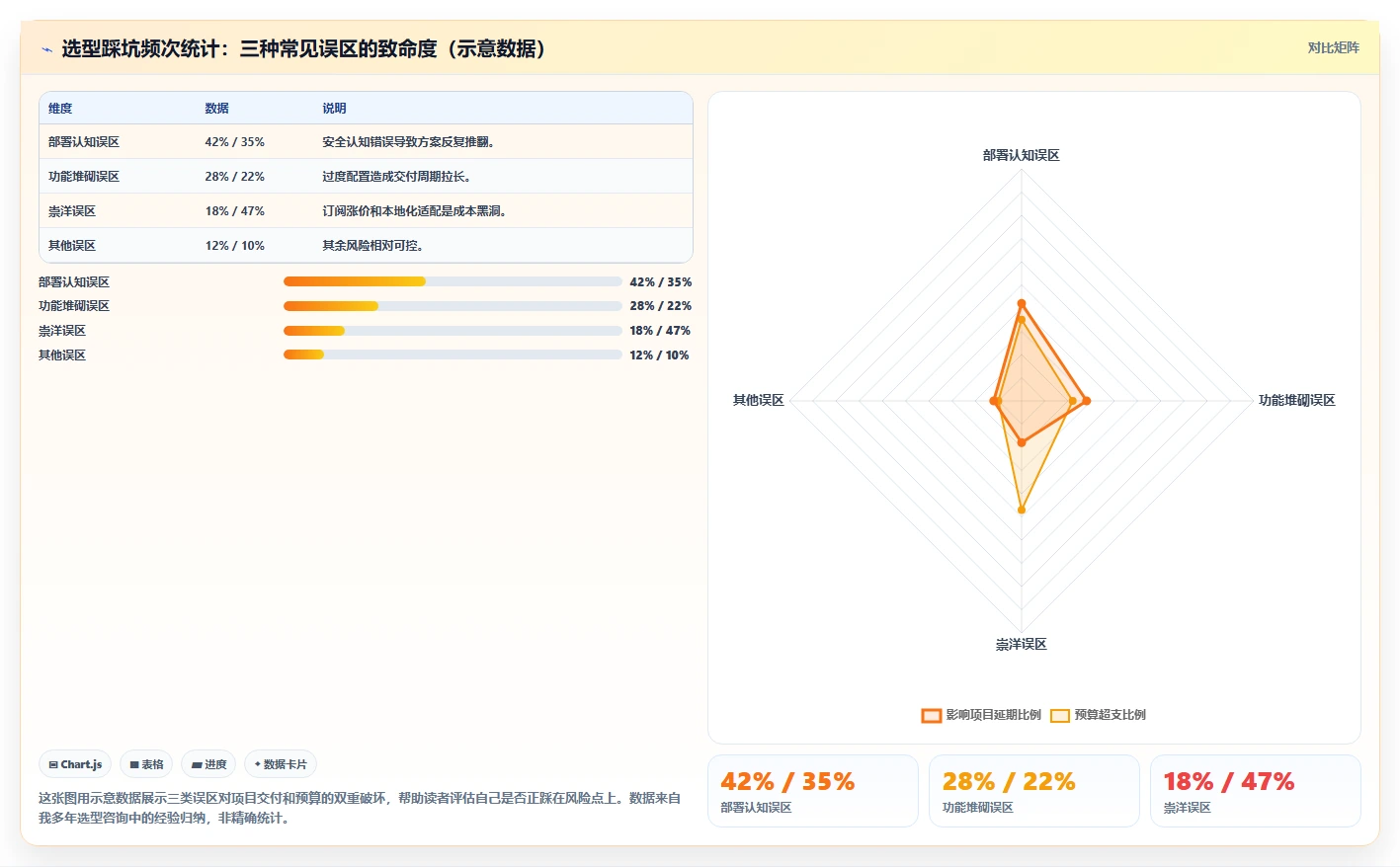The image size is (1400, 867).
Task: Click description 其余风险相对可控
Action: pyautogui.click(x=372, y=246)
